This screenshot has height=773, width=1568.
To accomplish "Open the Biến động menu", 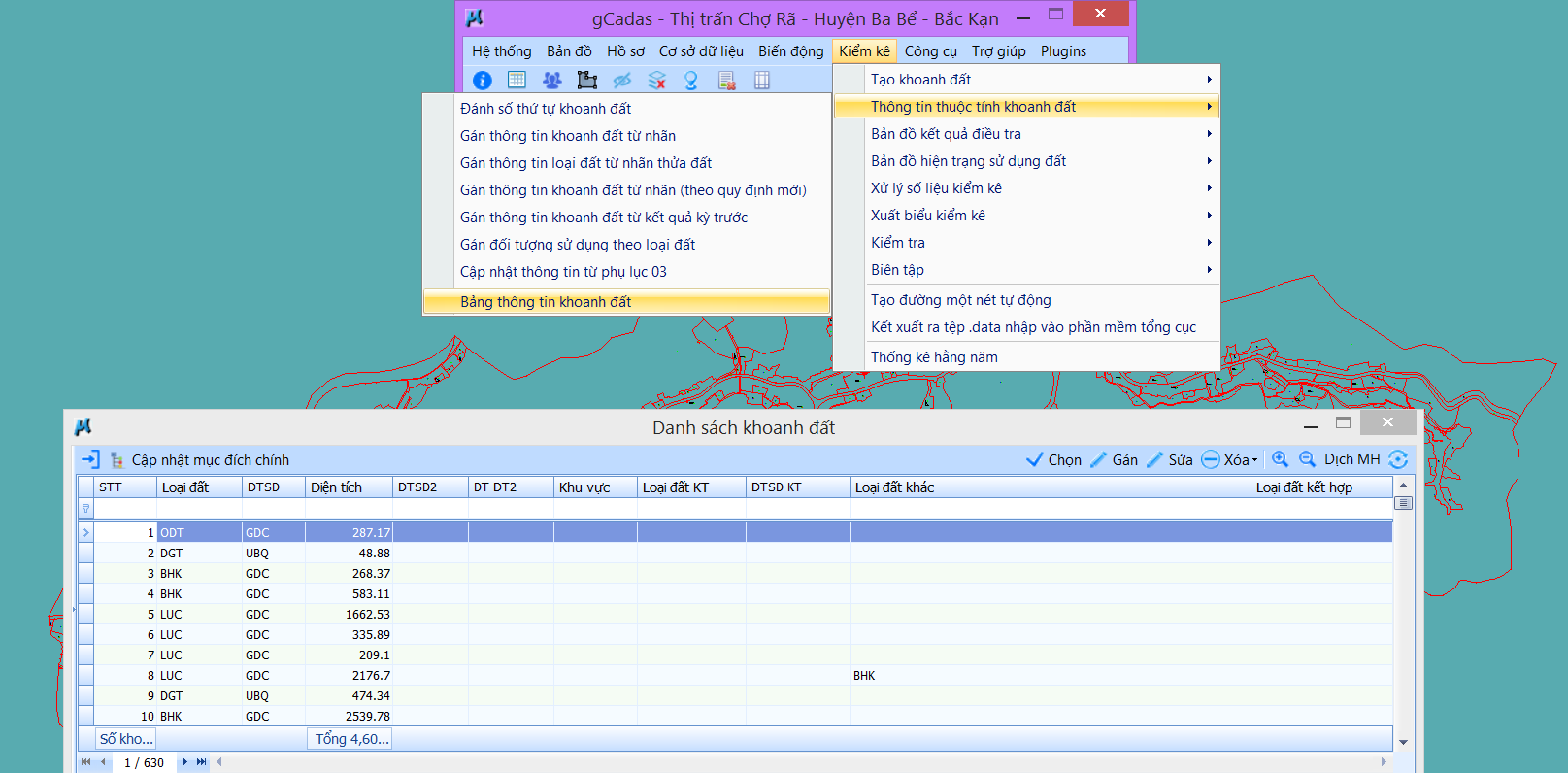I will tap(790, 51).
